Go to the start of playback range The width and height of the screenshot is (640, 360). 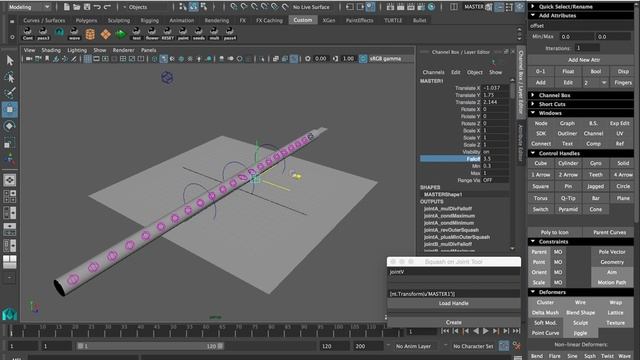pyautogui.click(x=446, y=331)
